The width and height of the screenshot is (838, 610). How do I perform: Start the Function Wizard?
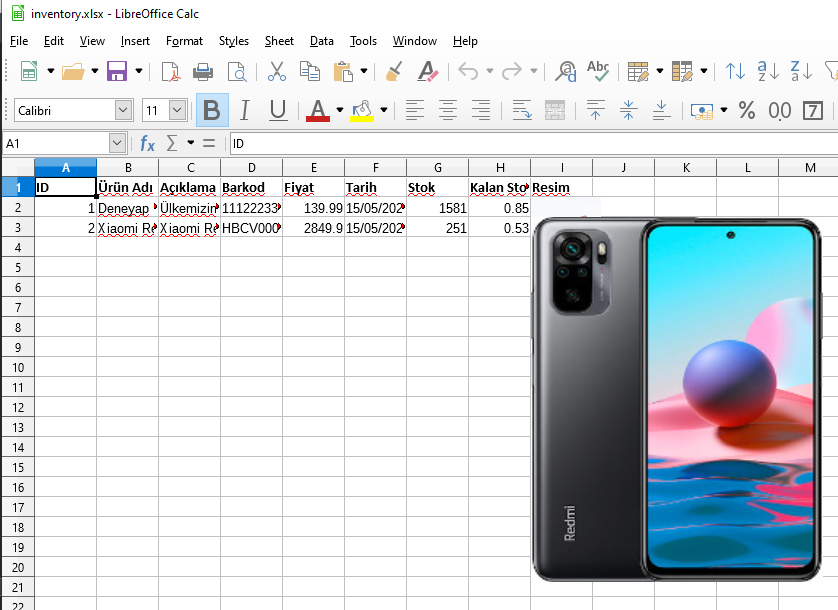click(x=148, y=143)
